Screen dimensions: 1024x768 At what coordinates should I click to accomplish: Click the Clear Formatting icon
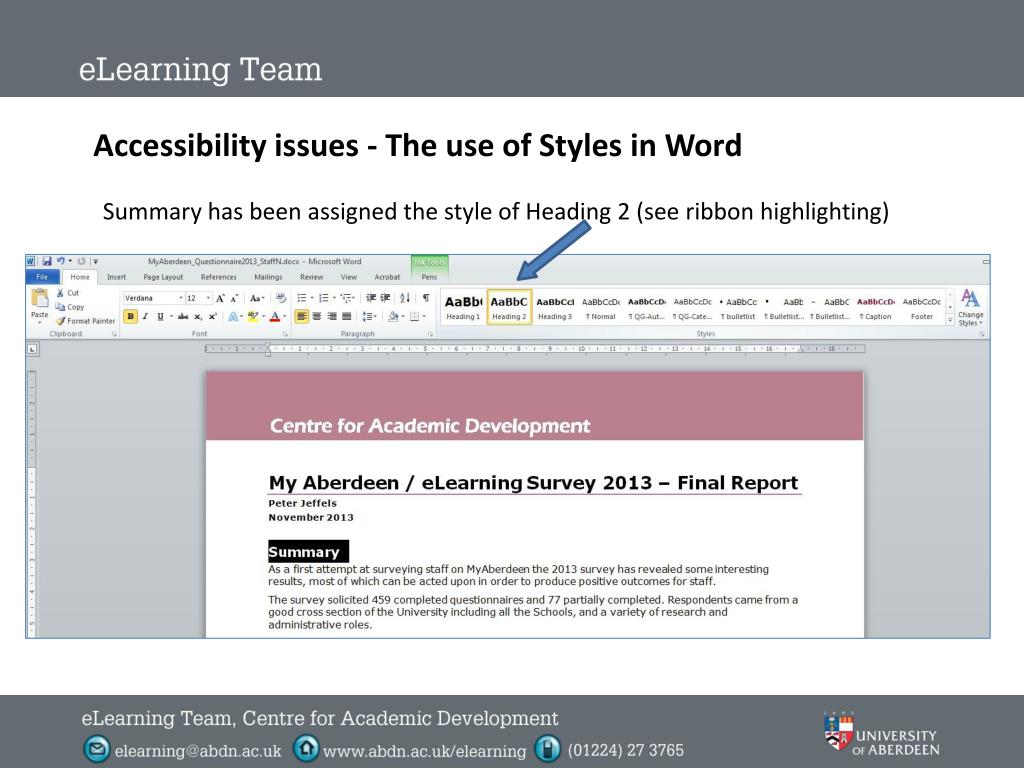pyautogui.click(x=281, y=298)
